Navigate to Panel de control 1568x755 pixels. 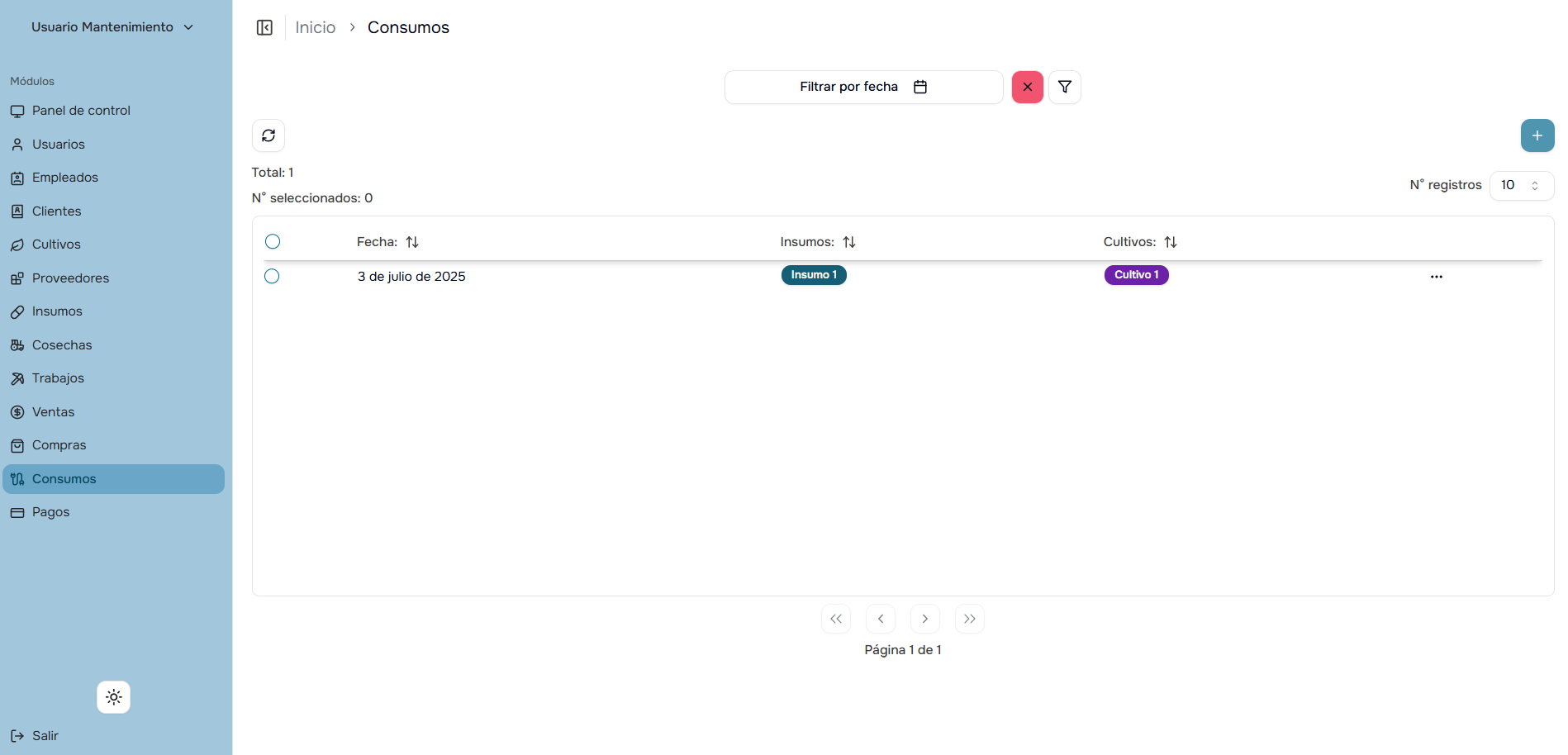[81, 111]
